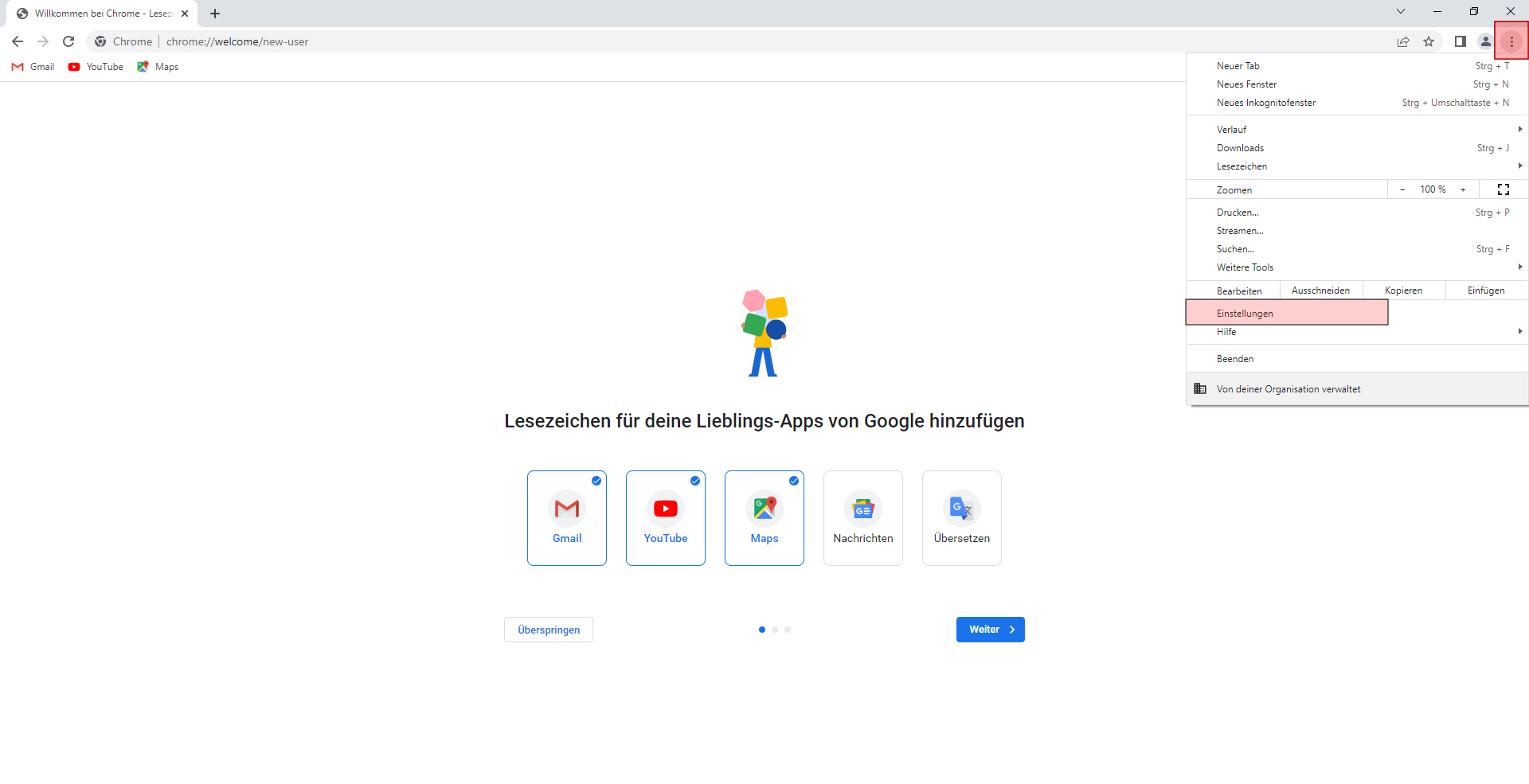The height and width of the screenshot is (784, 1529).
Task: Click the Strg + T shortcut text
Action: click(x=1492, y=66)
